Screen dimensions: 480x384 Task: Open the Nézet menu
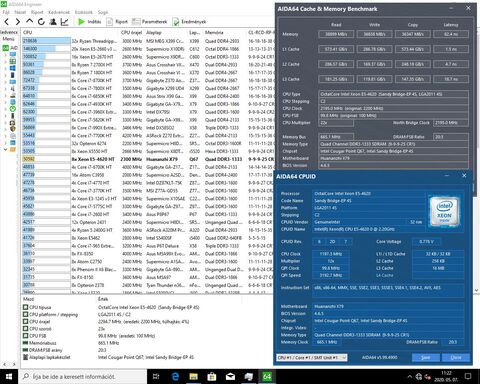[20, 12]
